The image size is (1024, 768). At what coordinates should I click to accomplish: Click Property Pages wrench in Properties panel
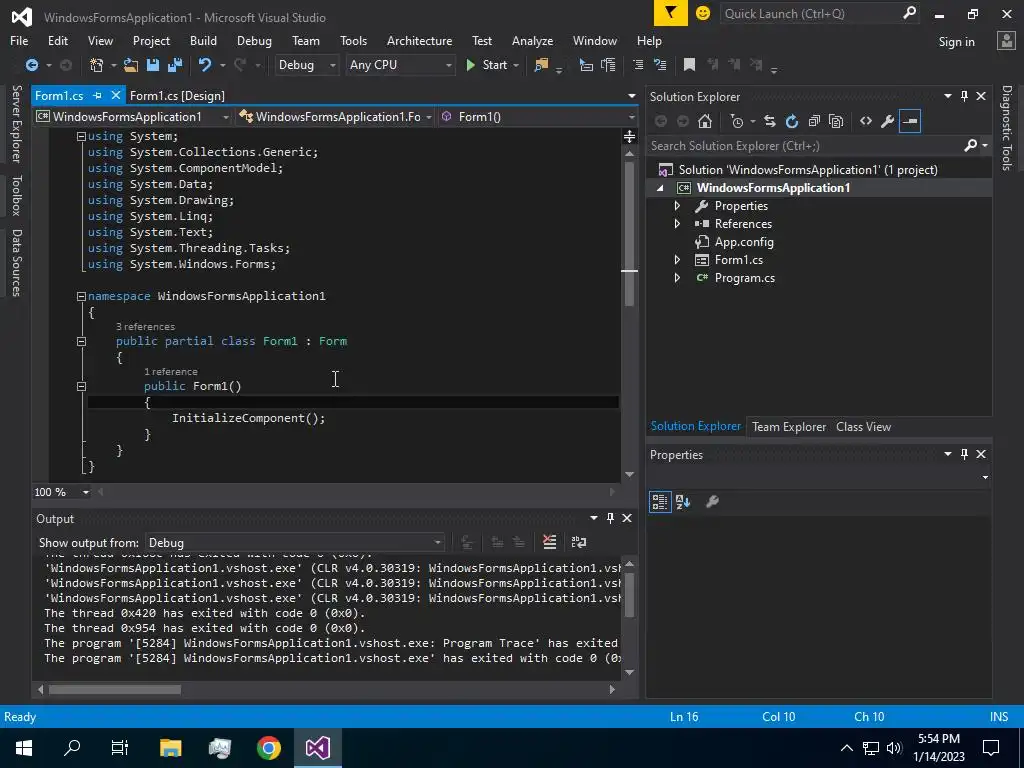click(x=712, y=502)
